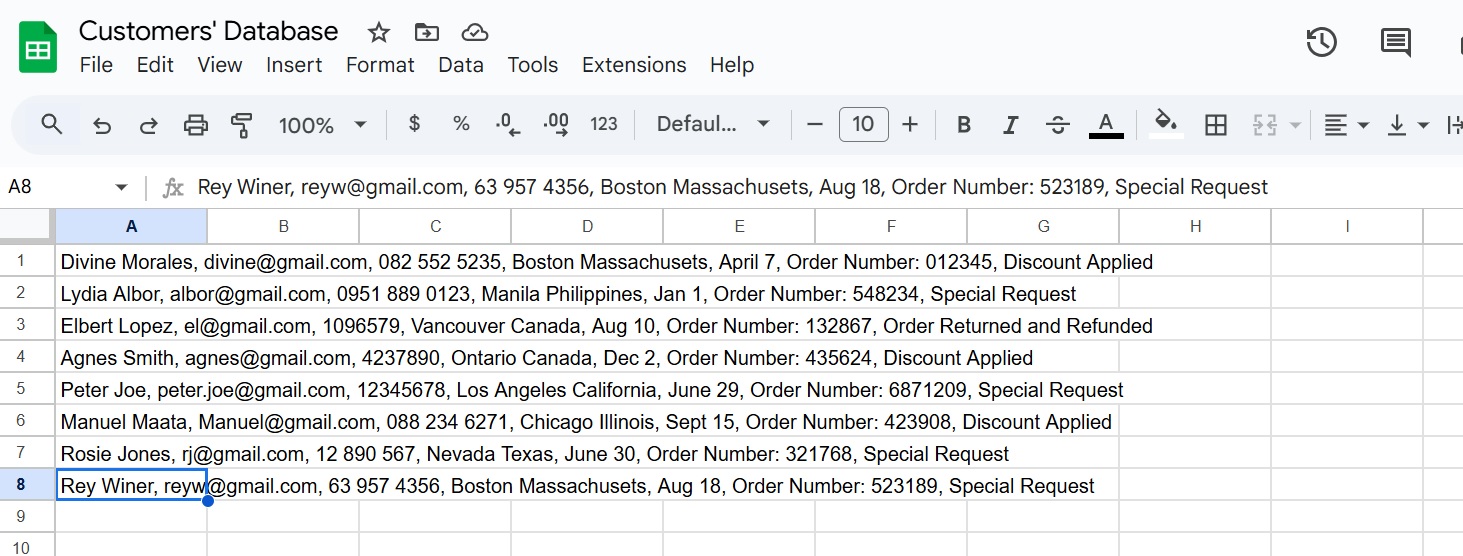Open the Format menu
The width and height of the screenshot is (1463, 556).
click(380, 65)
